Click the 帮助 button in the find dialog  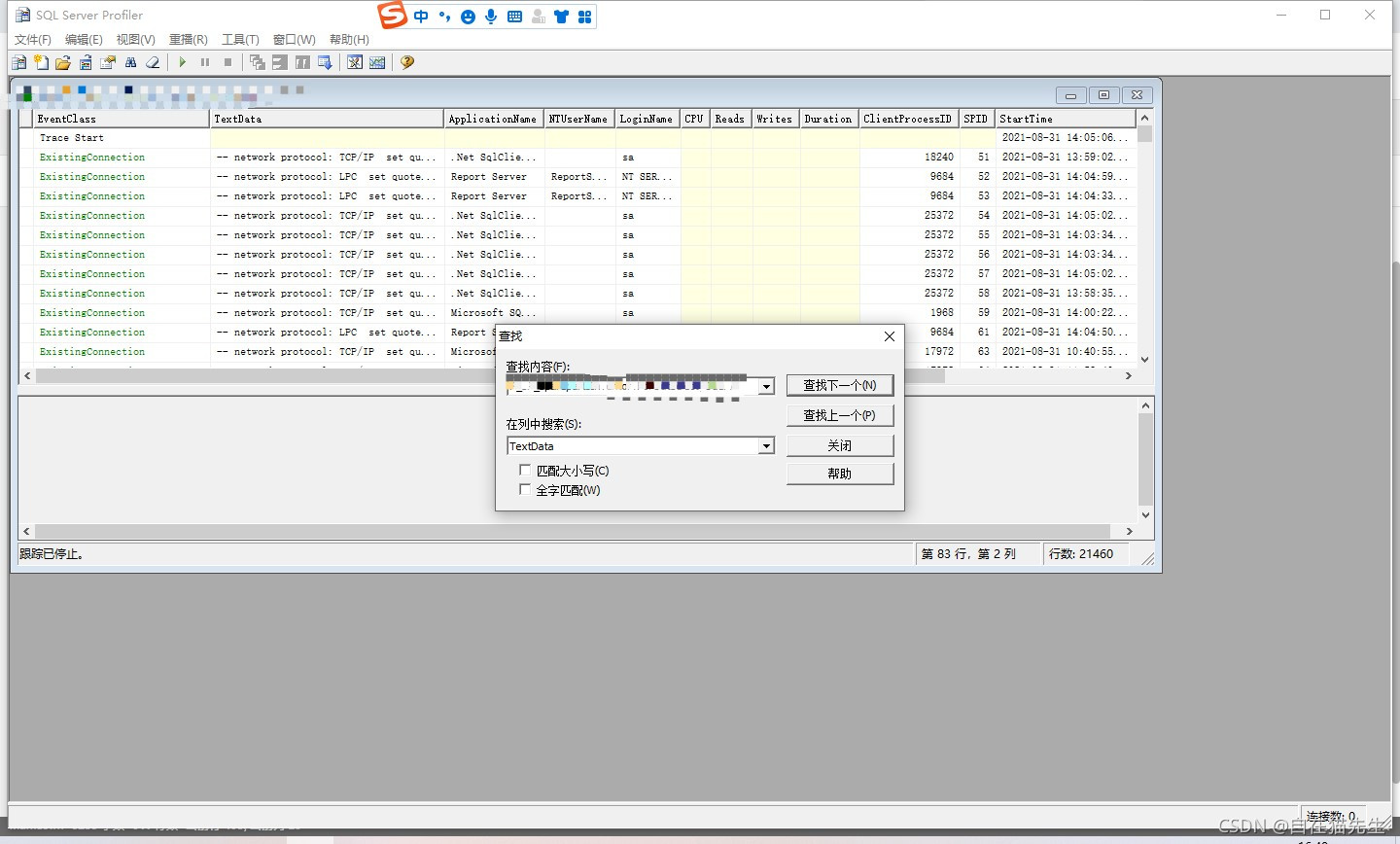pyautogui.click(x=840, y=474)
